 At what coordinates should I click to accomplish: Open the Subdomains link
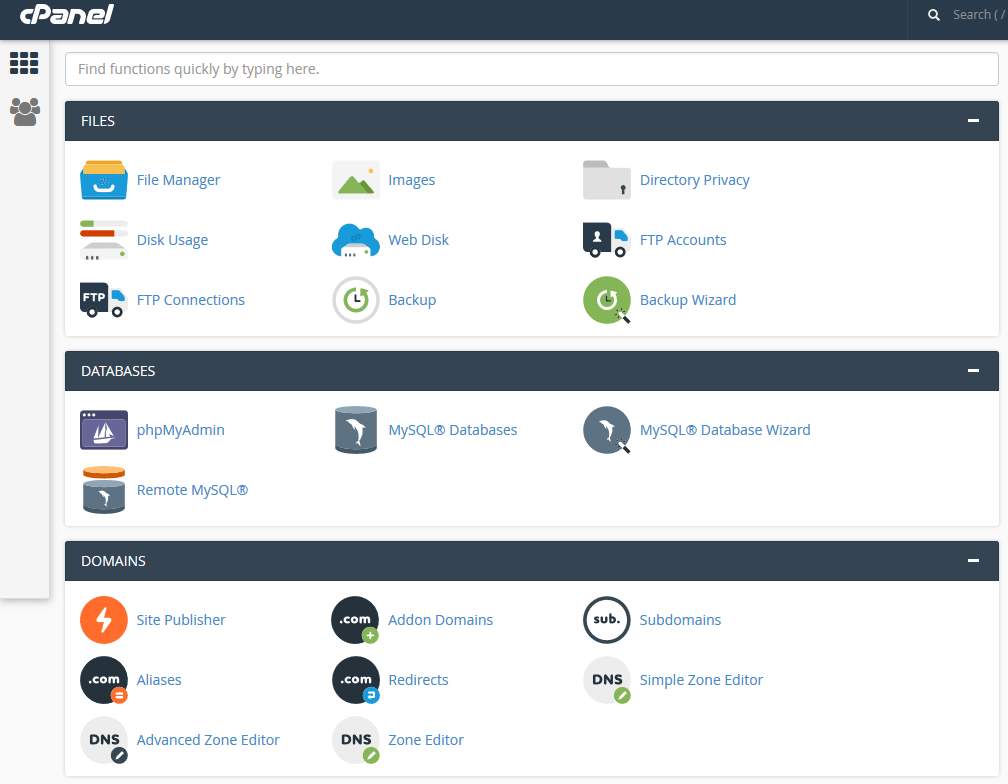click(x=680, y=620)
